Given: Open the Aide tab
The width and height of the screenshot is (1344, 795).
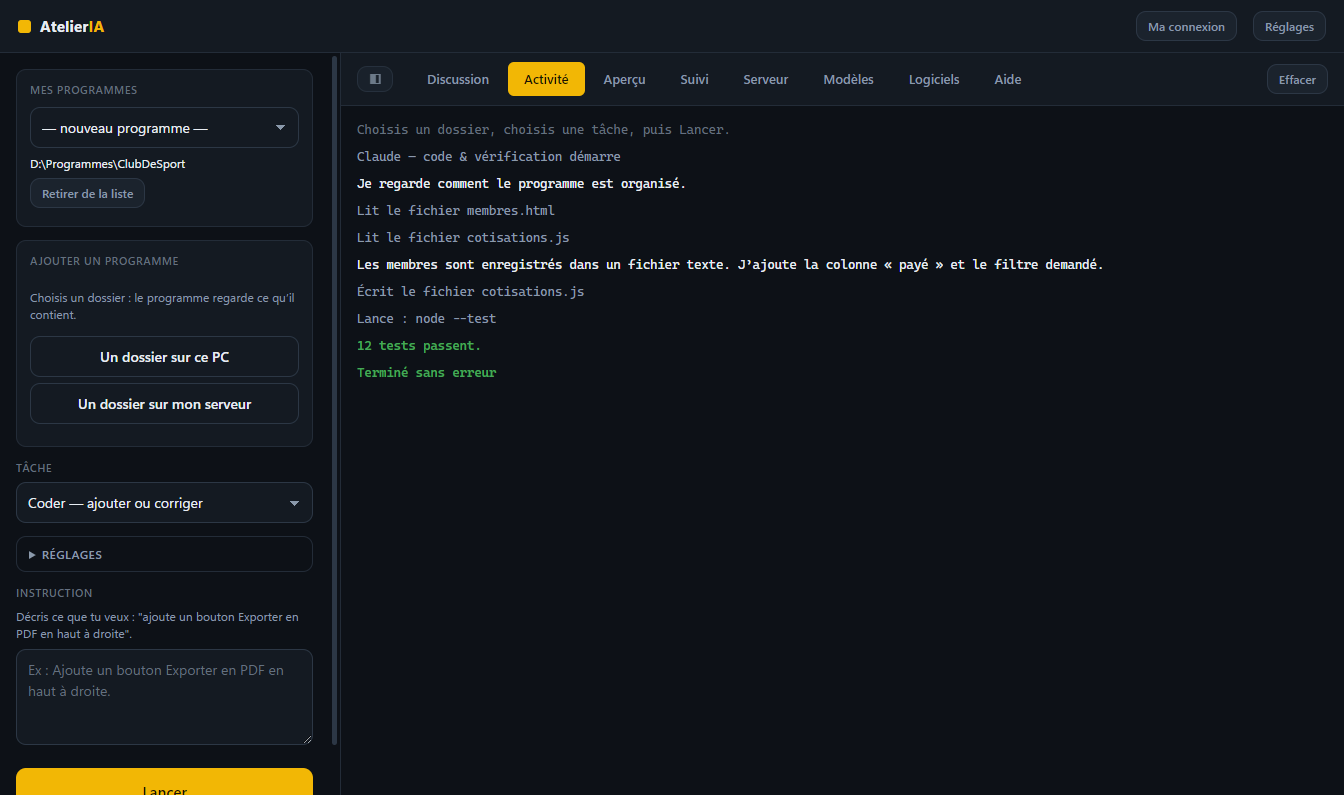Looking at the screenshot, I should [1008, 79].
